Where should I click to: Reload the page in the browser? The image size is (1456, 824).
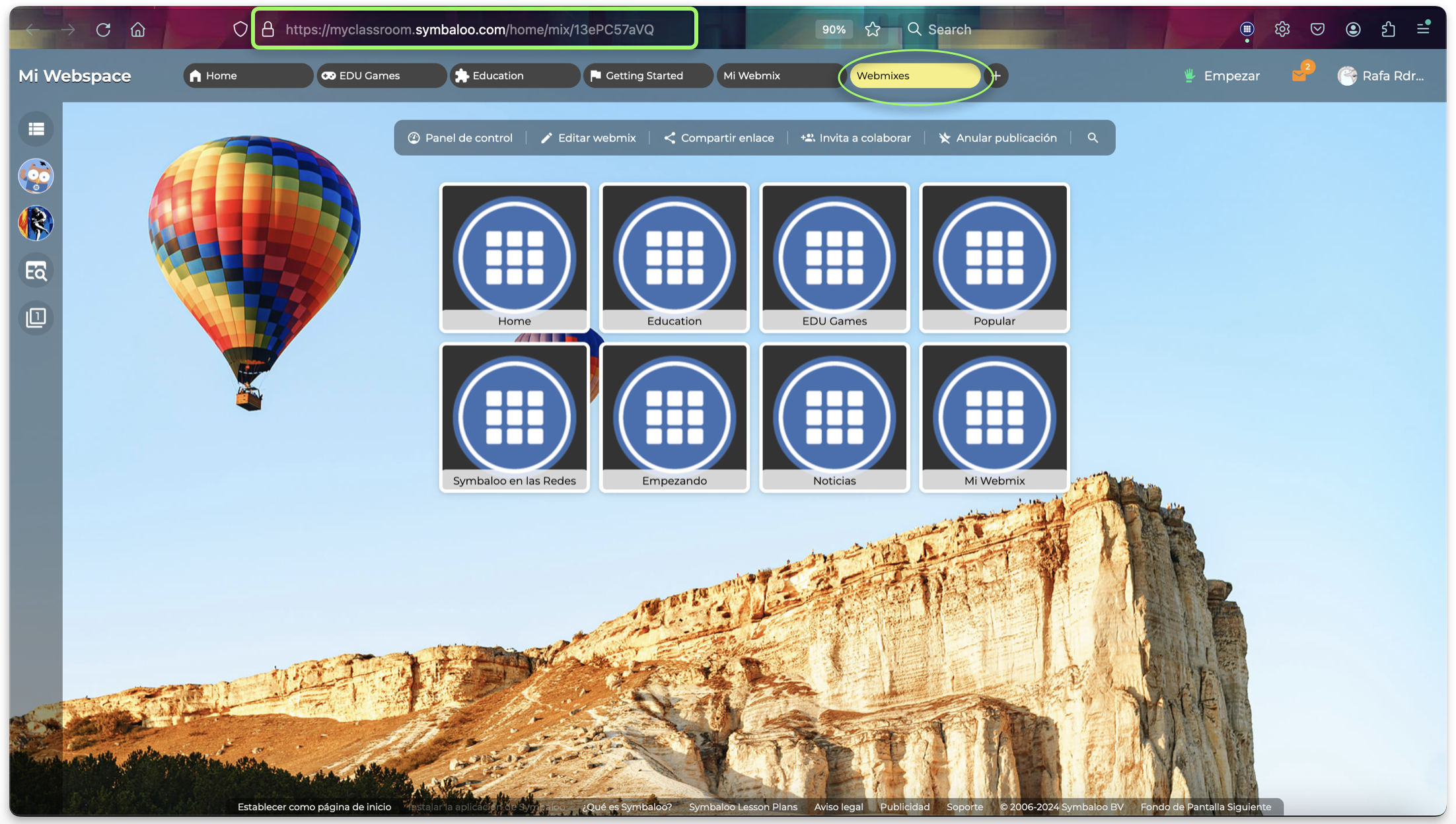point(103,29)
